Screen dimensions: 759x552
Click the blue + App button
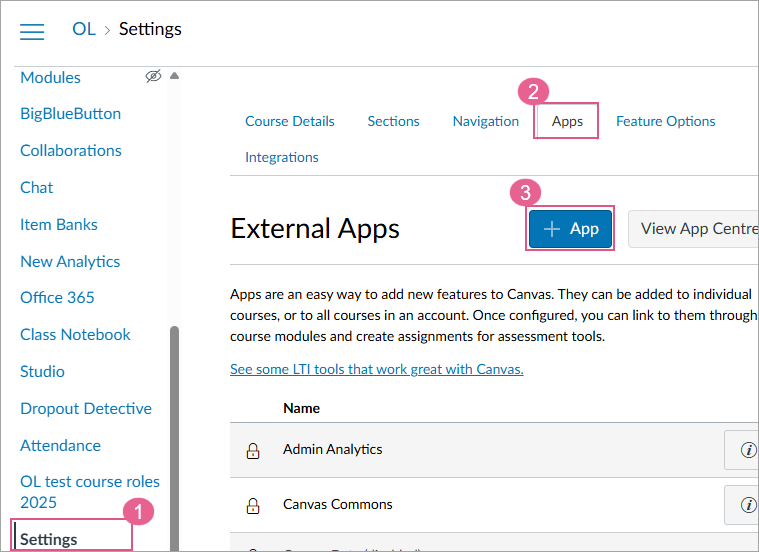(x=570, y=229)
